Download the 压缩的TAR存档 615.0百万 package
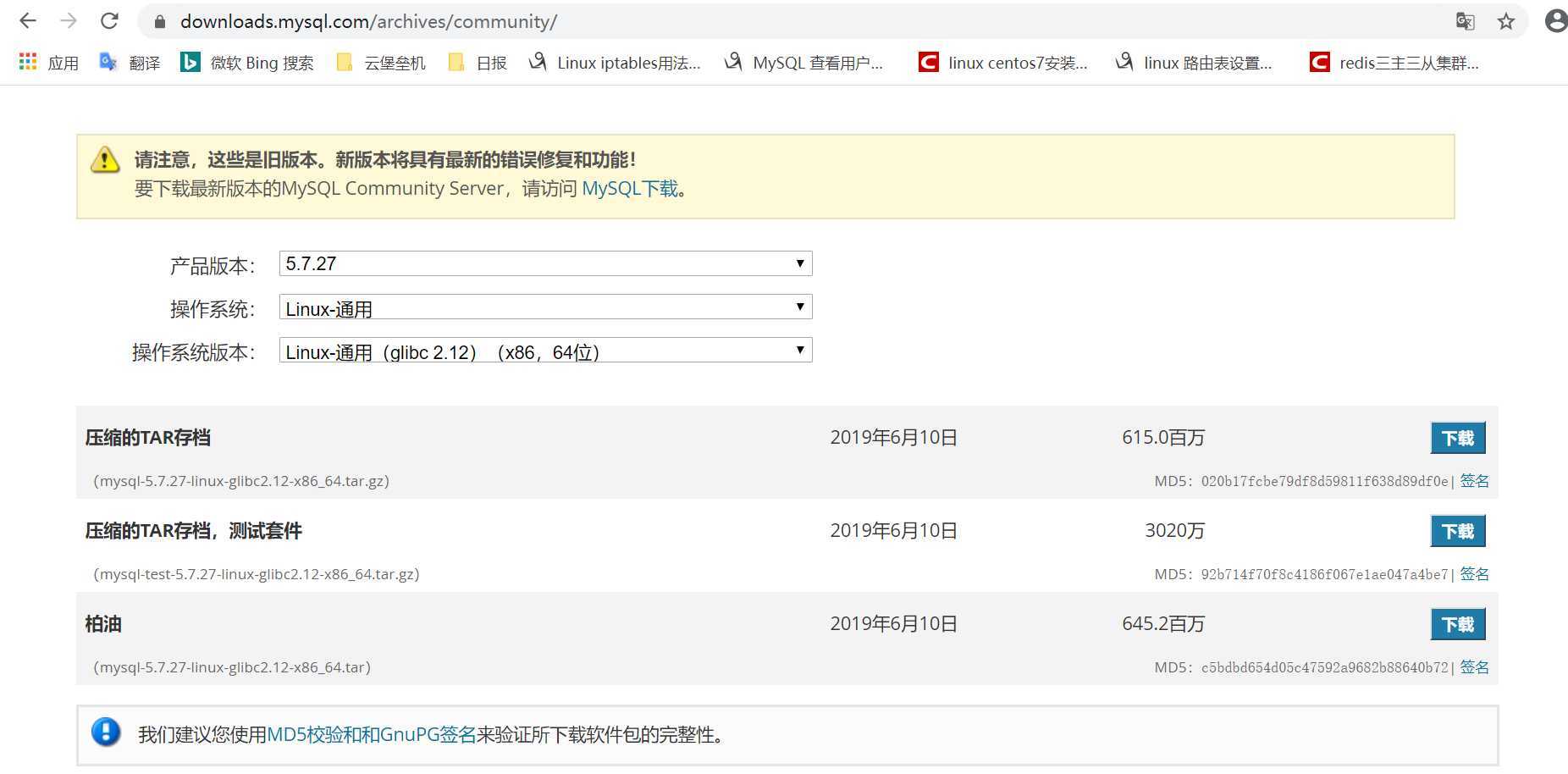1568x774 pixels. (x=1458, y=438)
